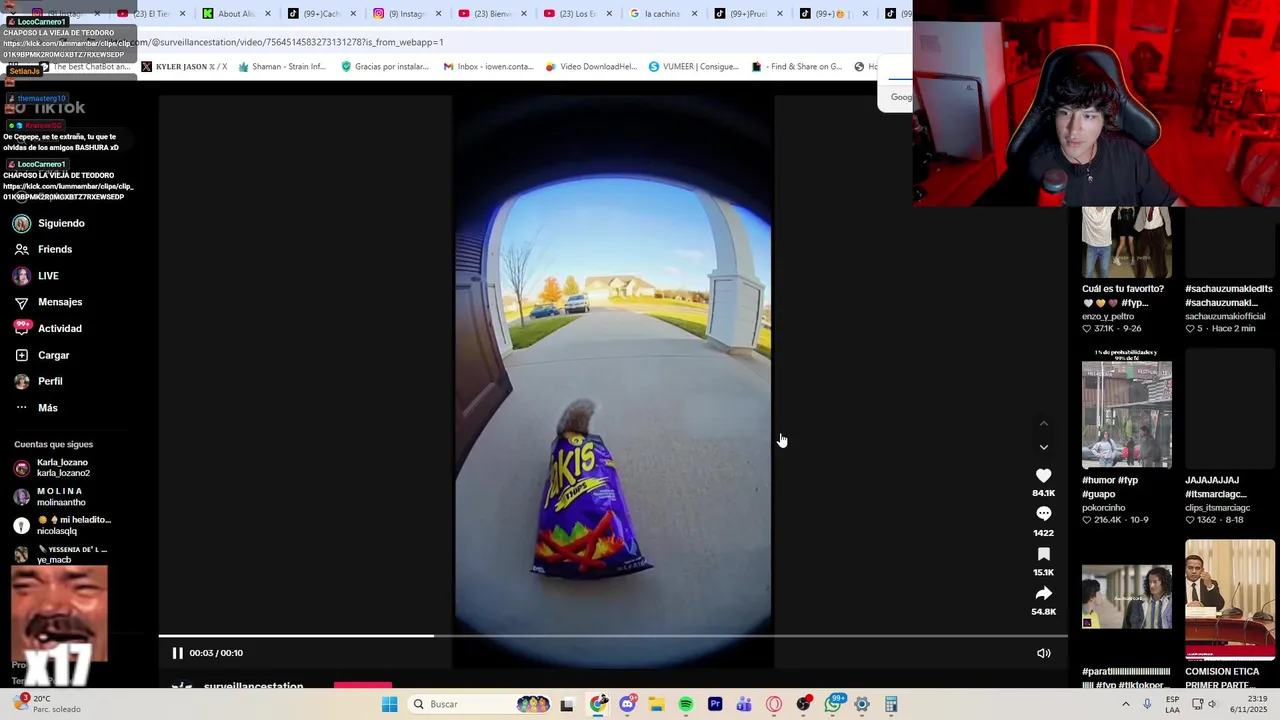Switch to the '(23) Los E' YouTube tab
1280x720 pixels.
tap(577, 14)
